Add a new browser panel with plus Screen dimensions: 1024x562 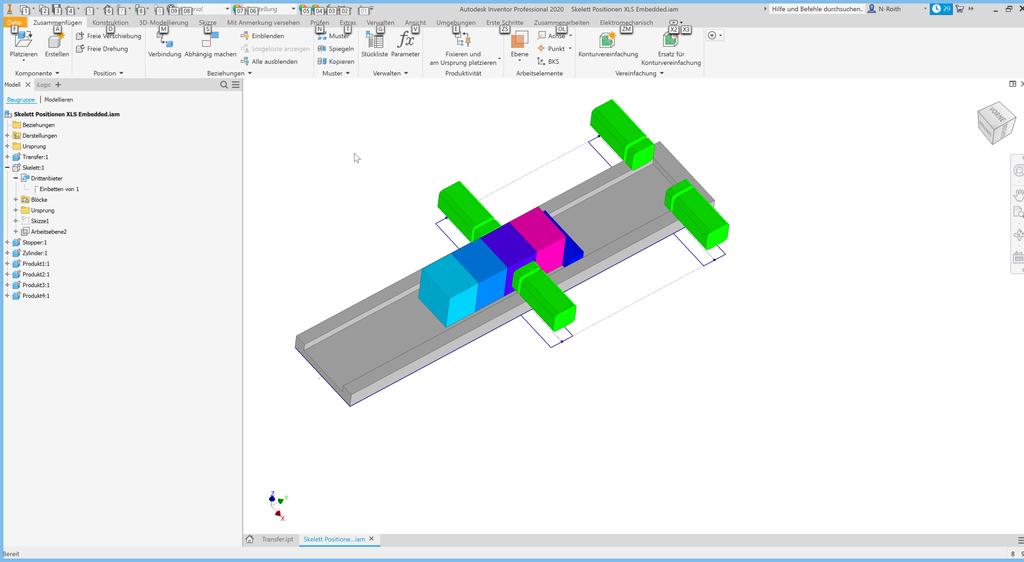pyautogui.click(x=58, y=85)
